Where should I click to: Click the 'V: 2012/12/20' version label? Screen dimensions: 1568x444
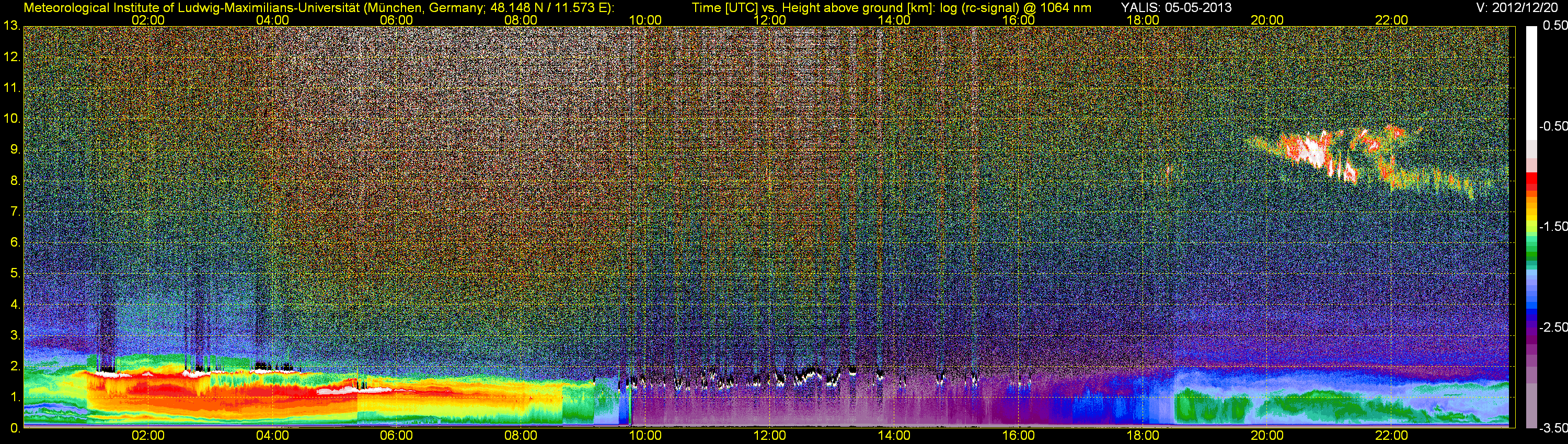(x=1516, y=7)
